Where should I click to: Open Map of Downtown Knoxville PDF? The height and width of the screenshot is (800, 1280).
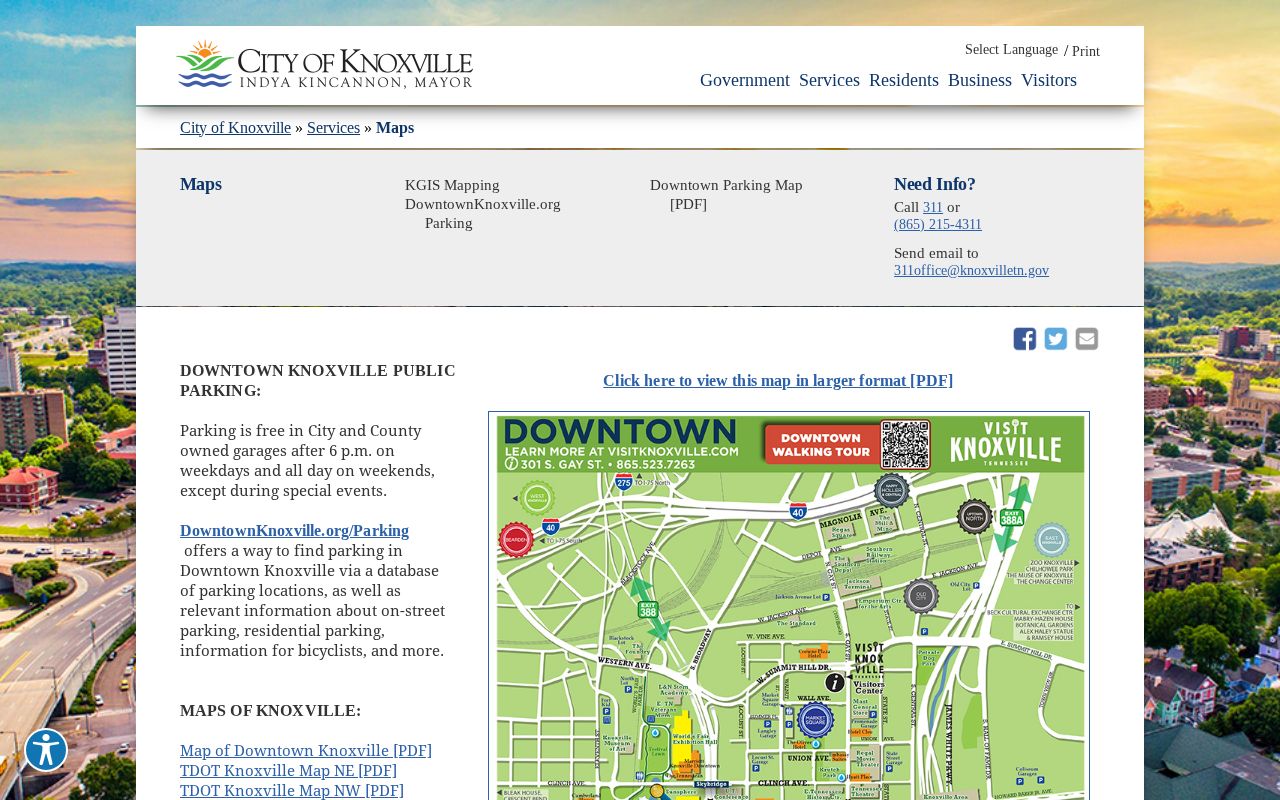pos(306,751)
